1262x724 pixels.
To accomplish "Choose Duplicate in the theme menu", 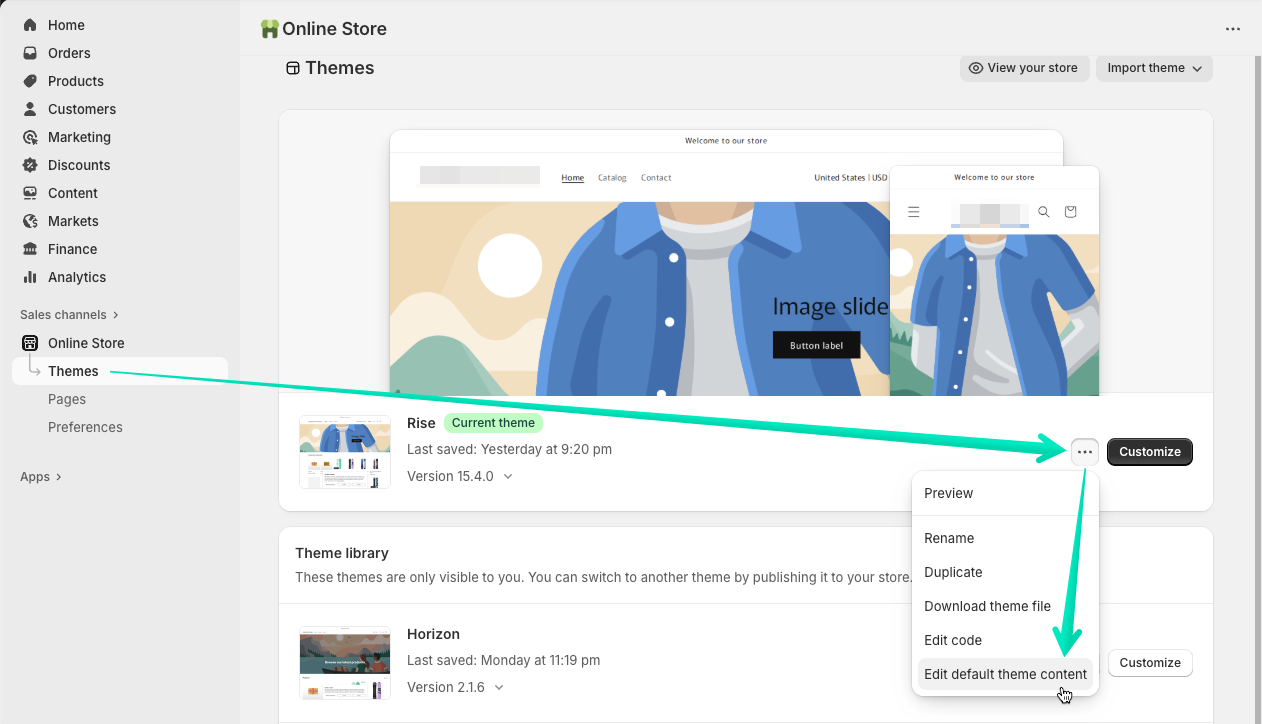I will click(1005, 572).
